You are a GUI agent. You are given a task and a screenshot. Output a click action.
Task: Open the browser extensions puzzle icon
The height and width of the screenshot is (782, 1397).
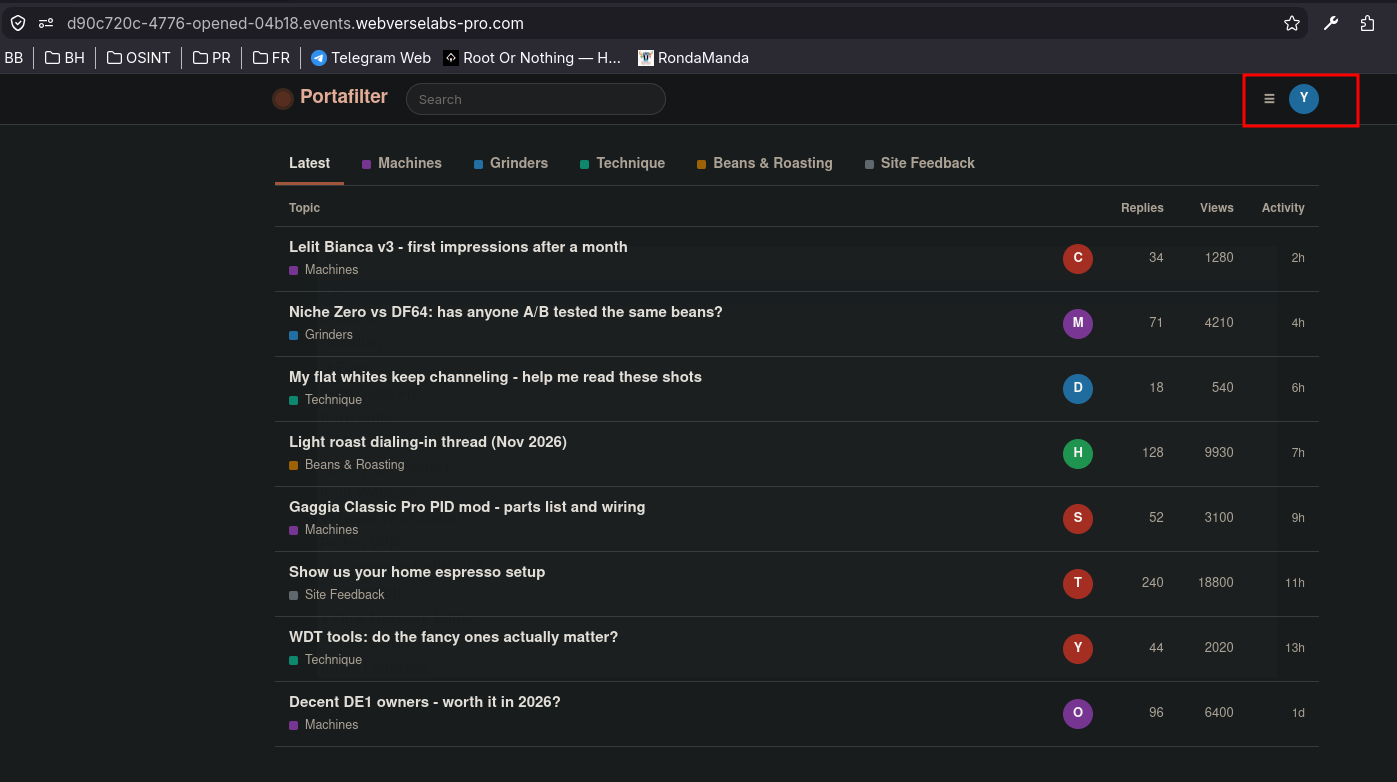coord(1367,23)
